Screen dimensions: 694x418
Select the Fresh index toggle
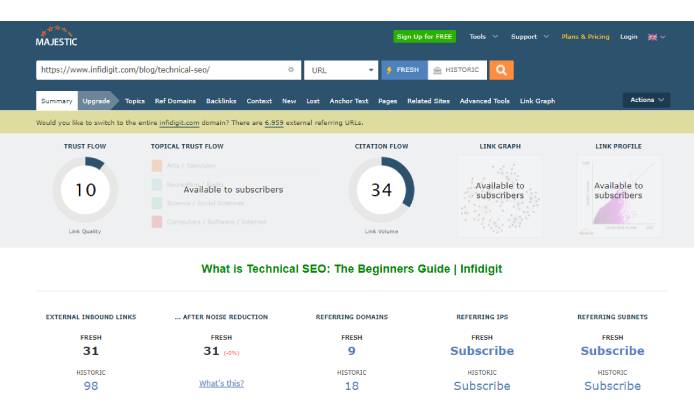pyautogui.click(x=404, y=70)
